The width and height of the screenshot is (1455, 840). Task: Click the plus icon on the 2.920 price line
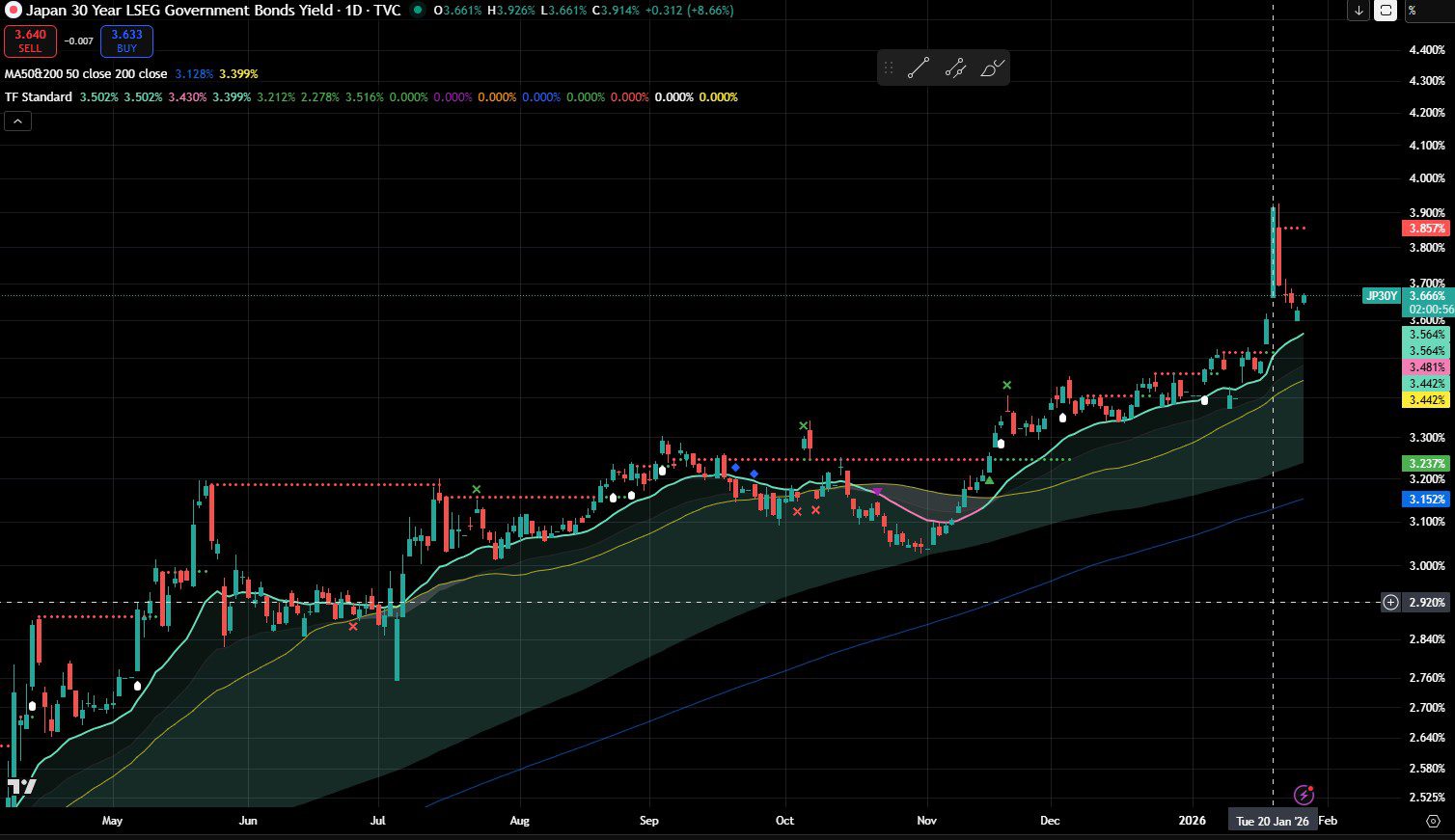pyautogui.click(x=1389, y=602)
